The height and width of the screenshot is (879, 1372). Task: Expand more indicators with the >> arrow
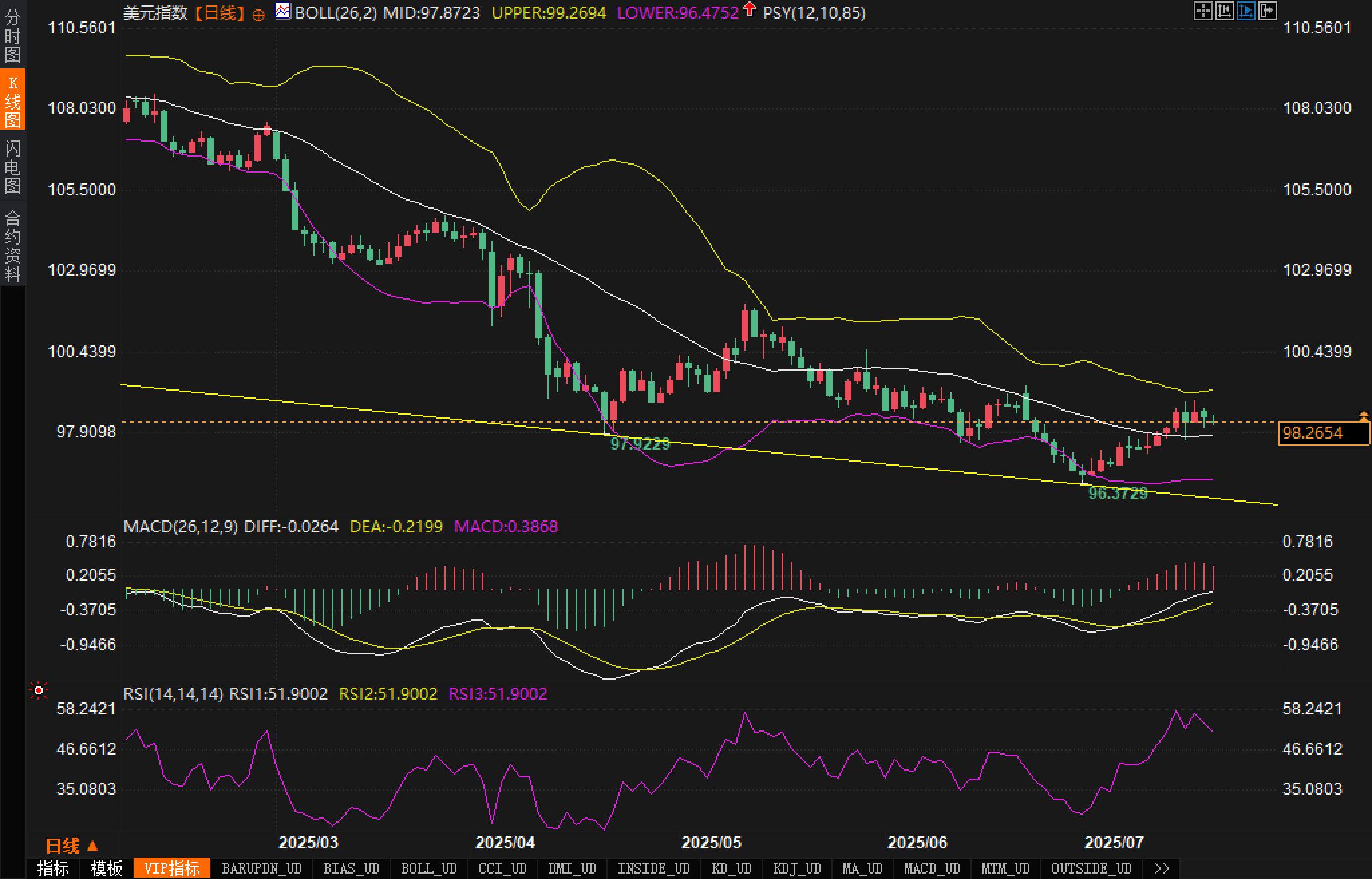[x=1162, y=868]
